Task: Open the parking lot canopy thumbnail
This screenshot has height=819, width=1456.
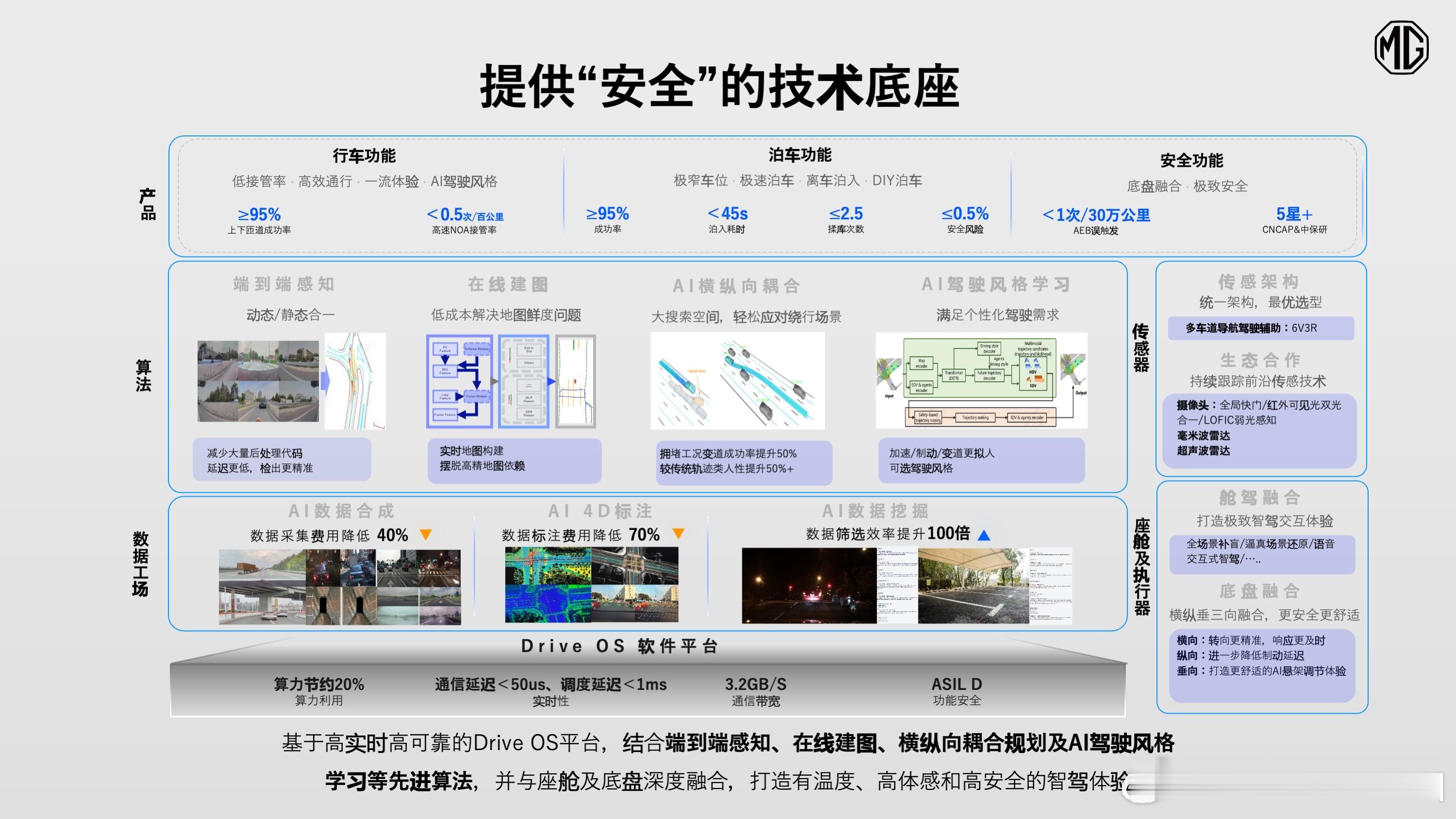Action: pyautogui.click(x=973, y=585)
